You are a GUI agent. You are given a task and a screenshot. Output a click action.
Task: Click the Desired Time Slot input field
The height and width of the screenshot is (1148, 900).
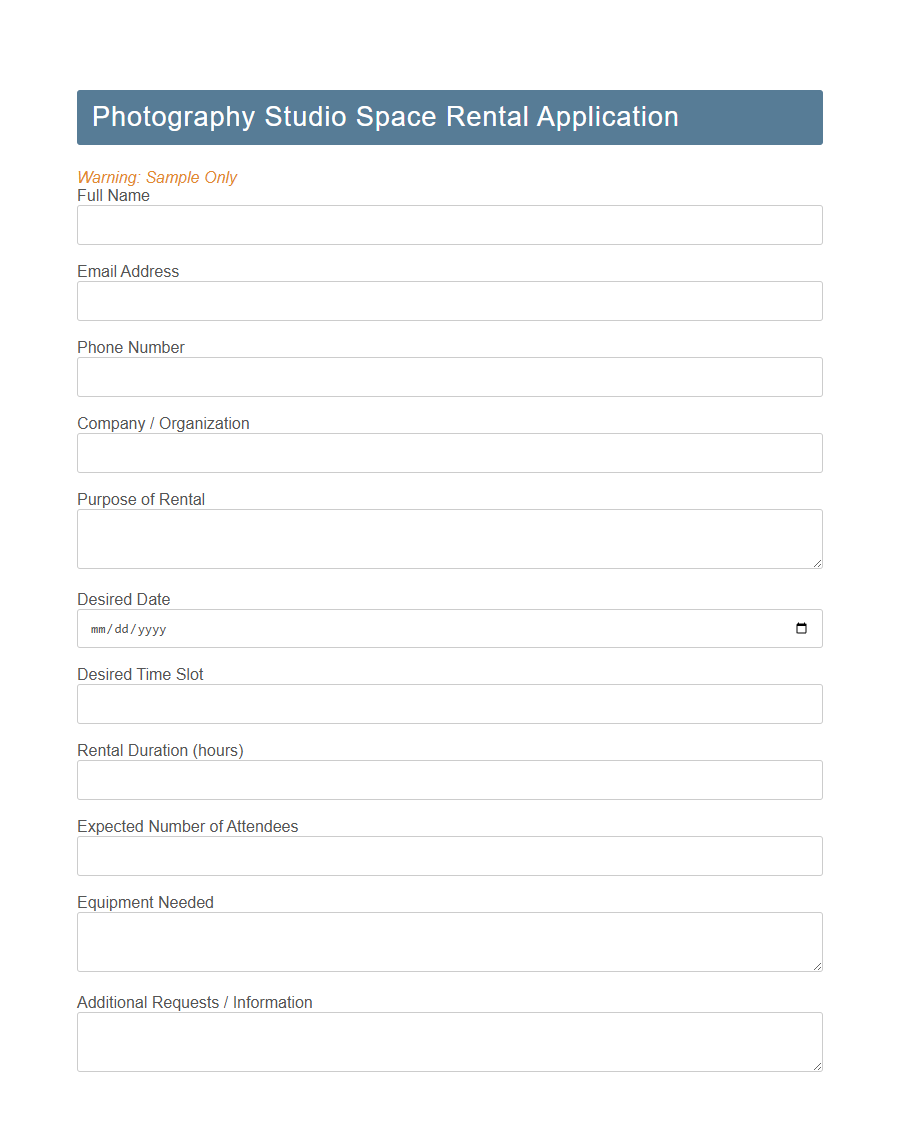pyautogui.click(x=449, y=703)
